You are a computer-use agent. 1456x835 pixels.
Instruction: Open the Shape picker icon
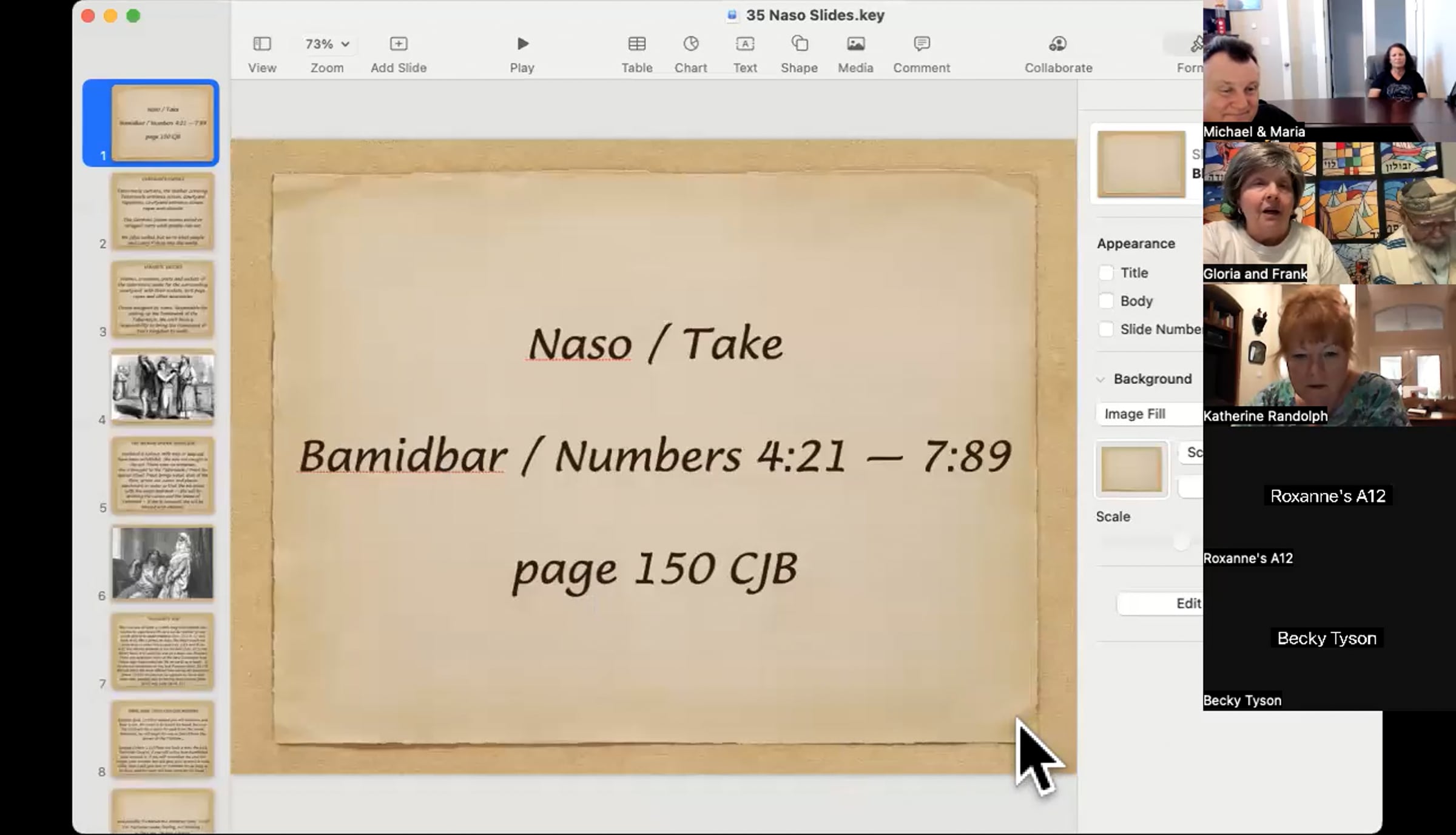pos(799,44)
